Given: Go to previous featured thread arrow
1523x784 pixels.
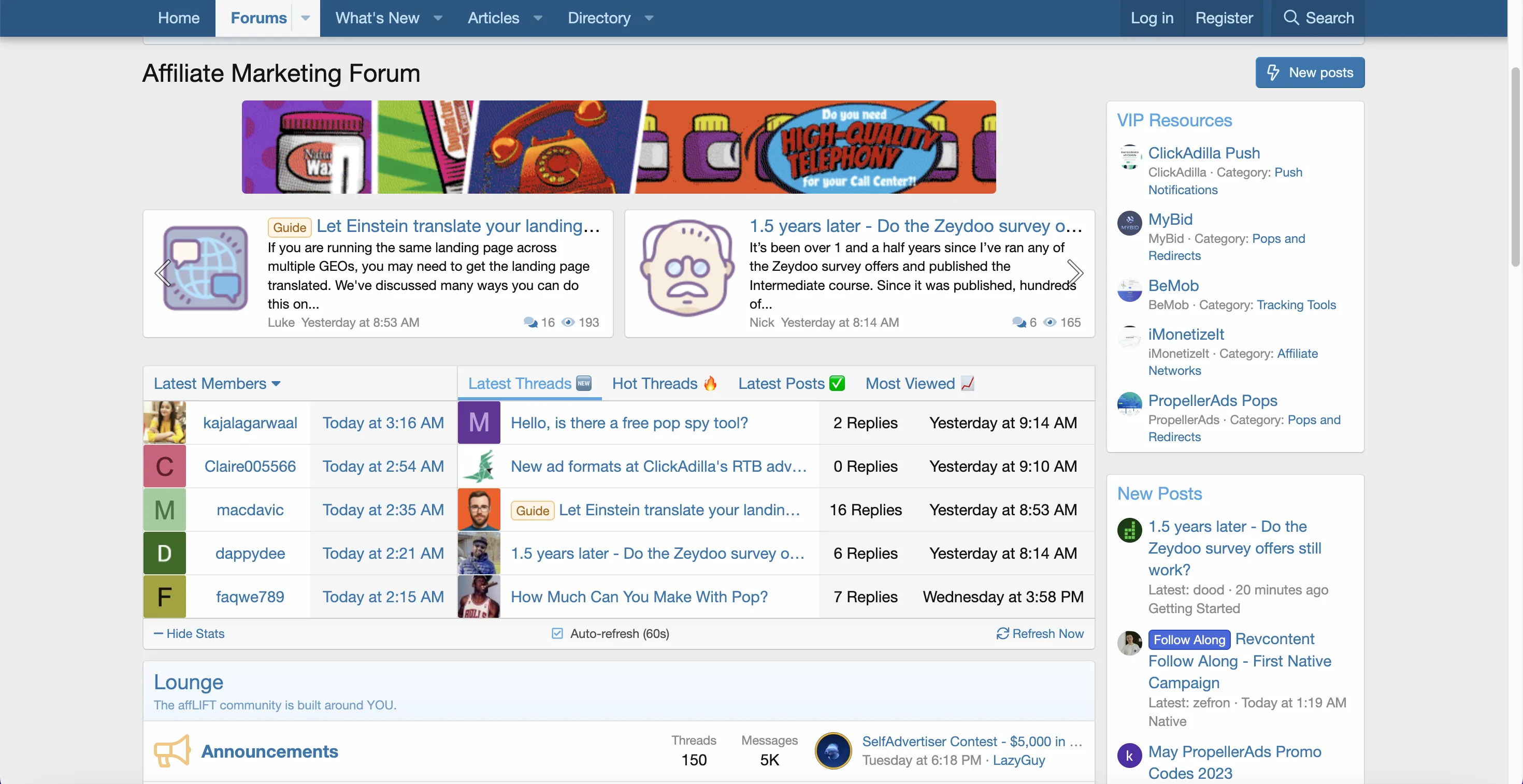Looking at the screenshot, I should click(163, 273).
